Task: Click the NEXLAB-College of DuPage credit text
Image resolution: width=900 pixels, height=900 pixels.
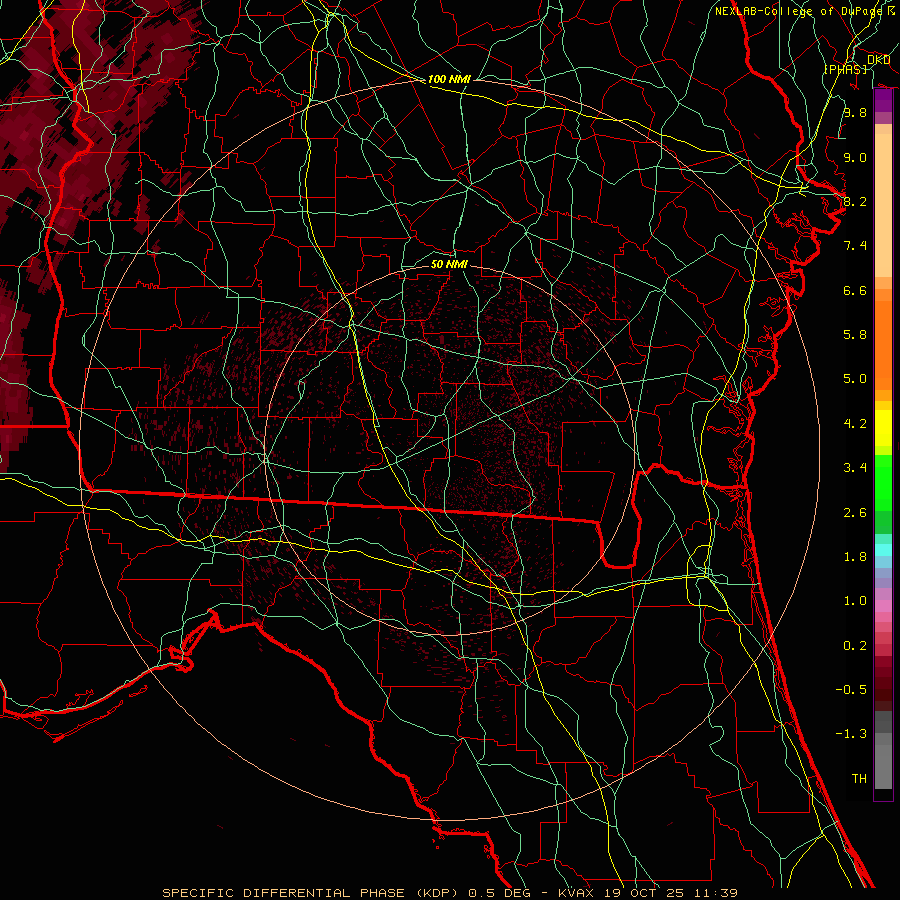Action: point(799,11)
